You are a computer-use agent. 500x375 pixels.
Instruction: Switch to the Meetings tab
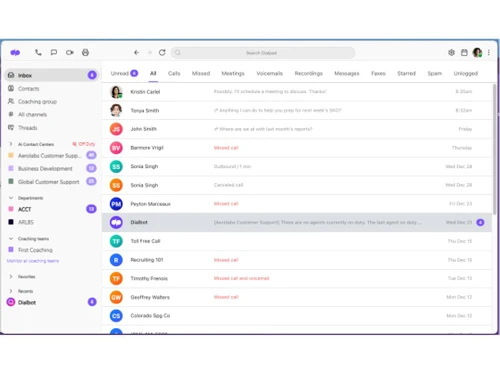233,73
